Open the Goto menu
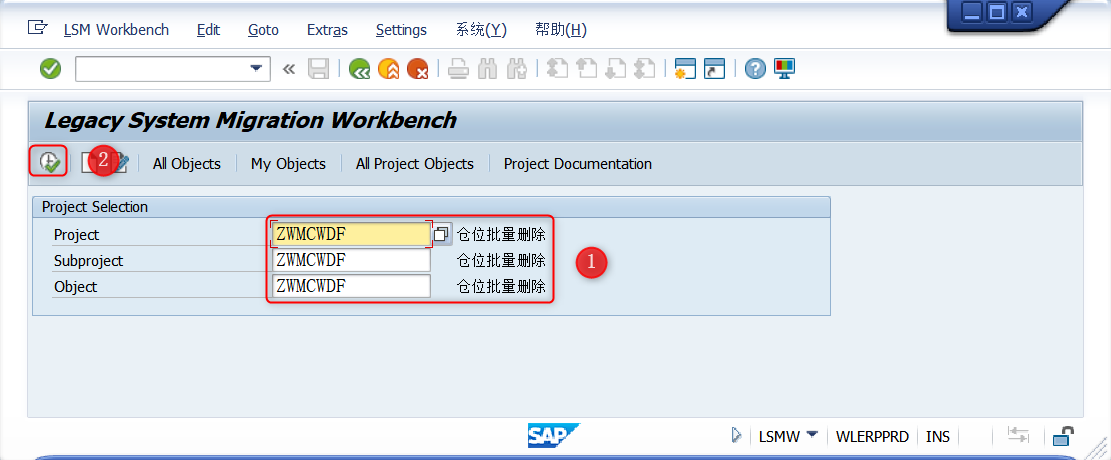Screen dimensions: 1111x460 (x=263, y=30)
